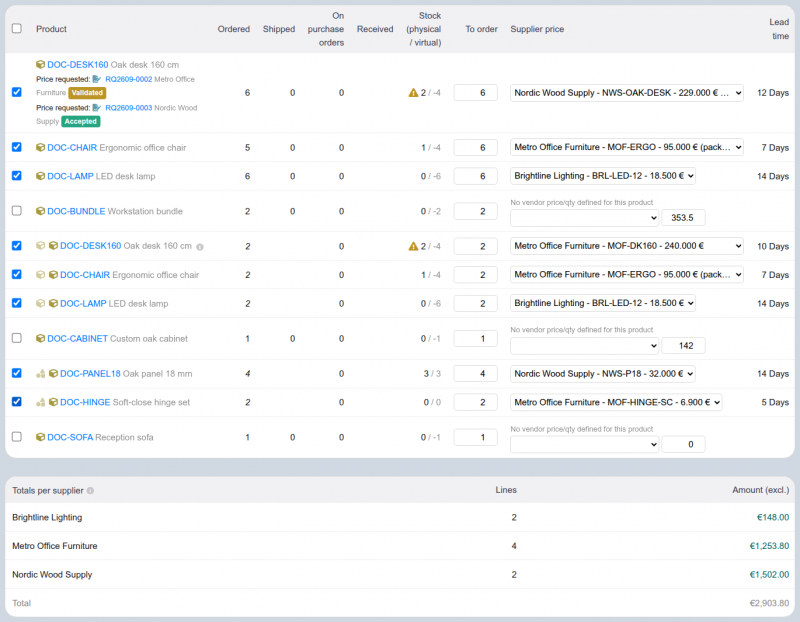Click the cube icon directly before DOC-HINGE
Viewport: 800px width, 622px height.
click(x=53, y=403)
